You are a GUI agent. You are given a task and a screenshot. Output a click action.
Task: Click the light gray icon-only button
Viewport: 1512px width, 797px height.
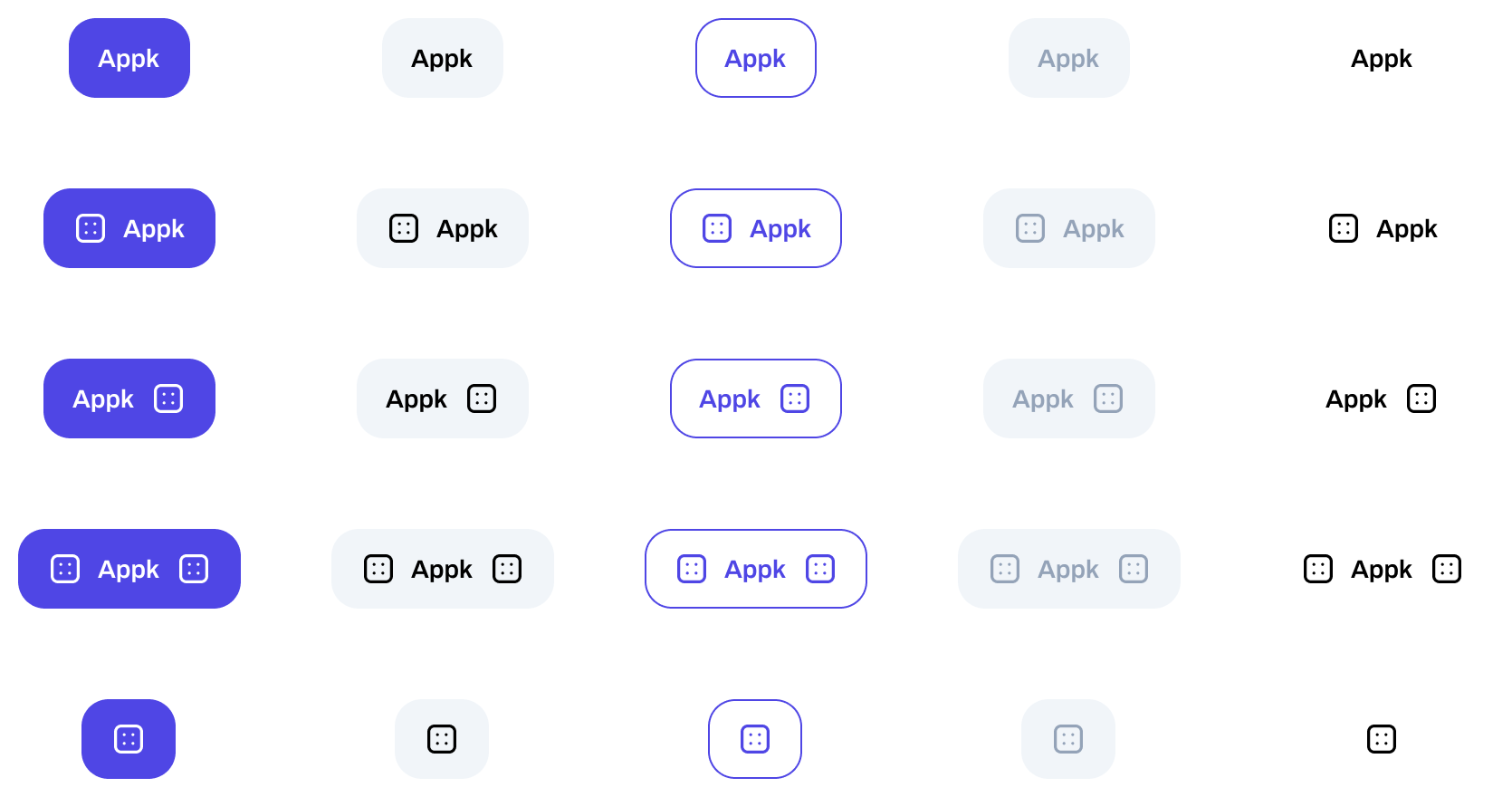click(x=442, y=739)
